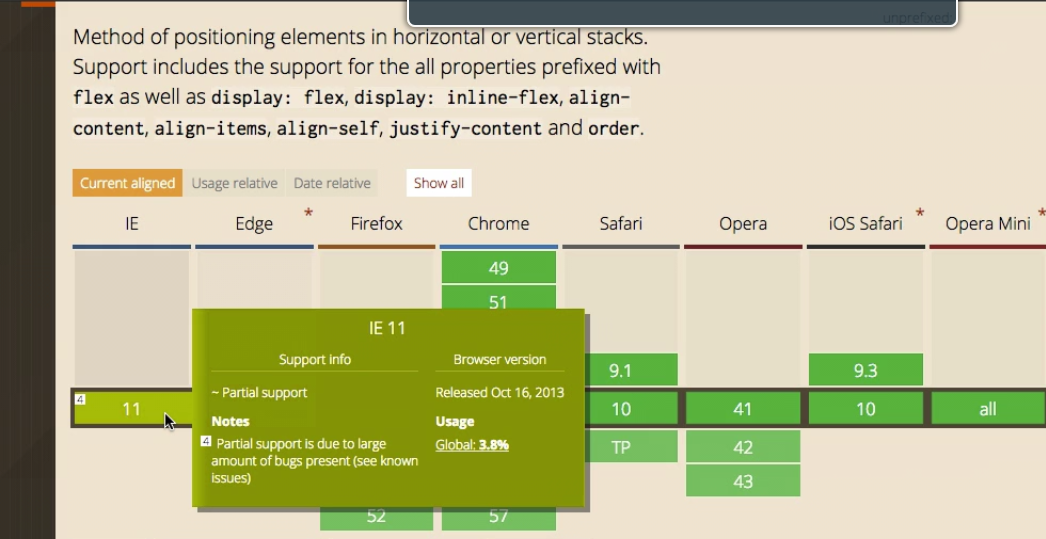The image size is (1046, 539).
Task: Select the Safari 9.1 version cell
Action: (620, 370)
